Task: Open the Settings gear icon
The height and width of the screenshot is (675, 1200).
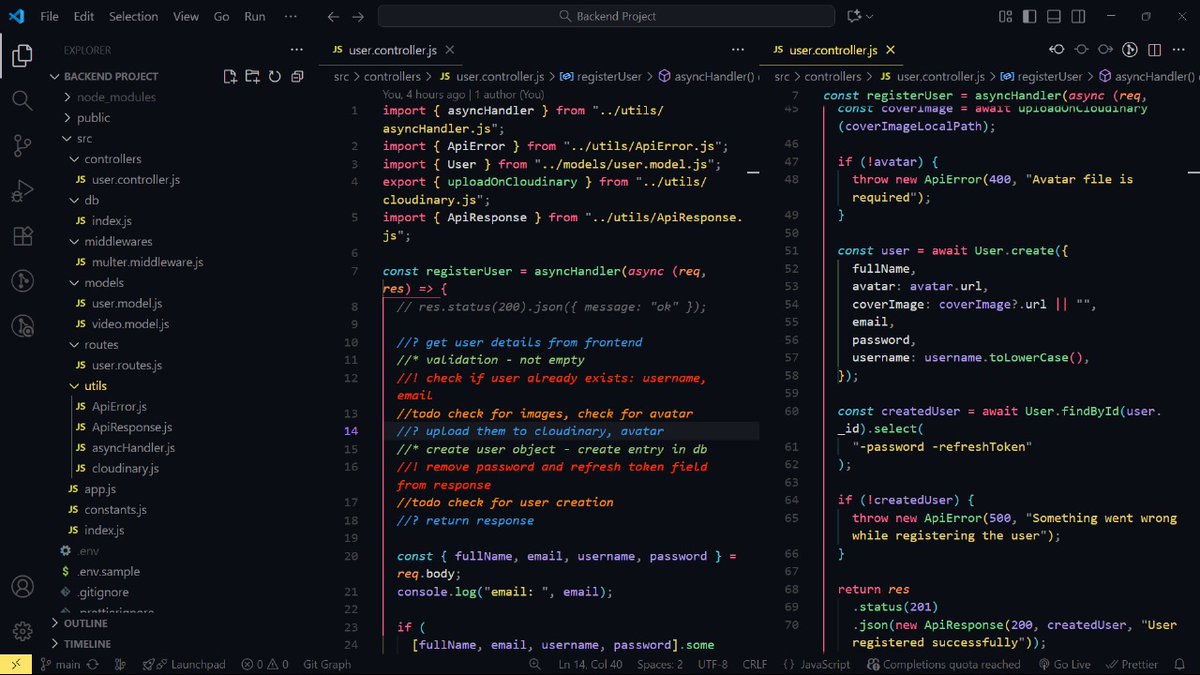Action: [21, 630]
